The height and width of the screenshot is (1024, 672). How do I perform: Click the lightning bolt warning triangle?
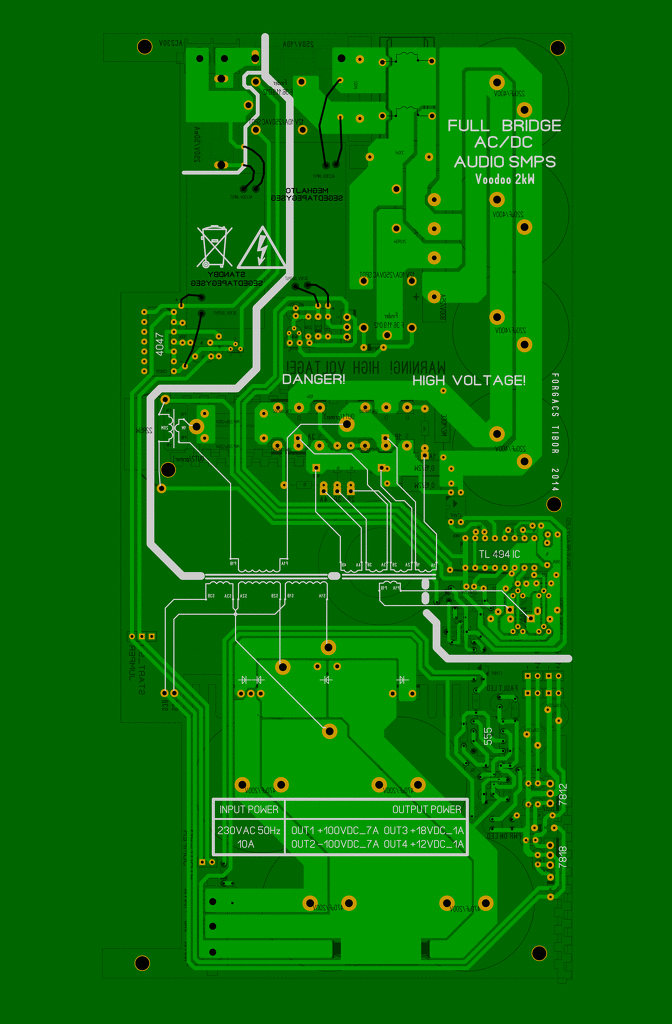tap(262, 248)
